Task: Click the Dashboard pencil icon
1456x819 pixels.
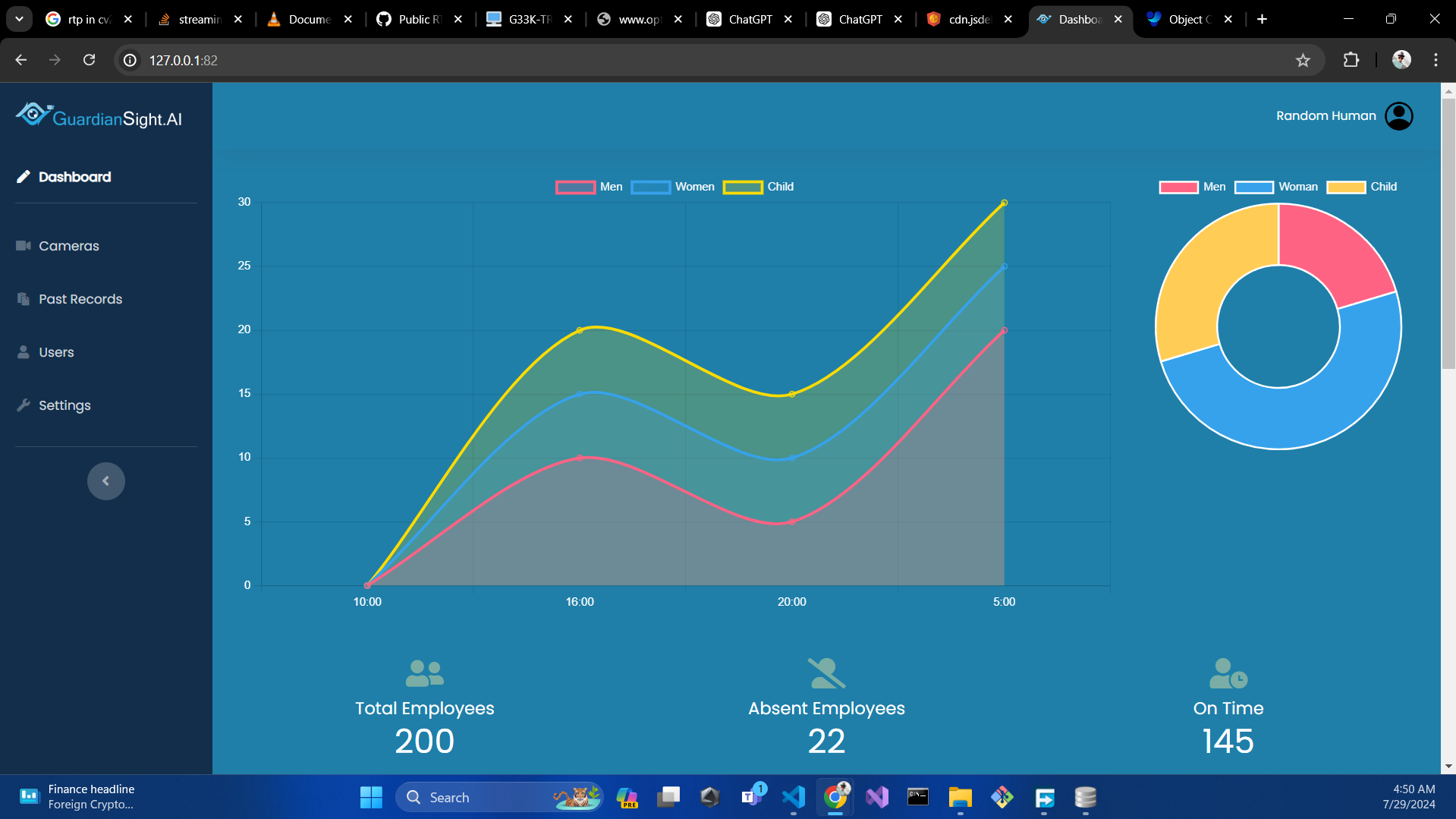Action: pos(23,176)
